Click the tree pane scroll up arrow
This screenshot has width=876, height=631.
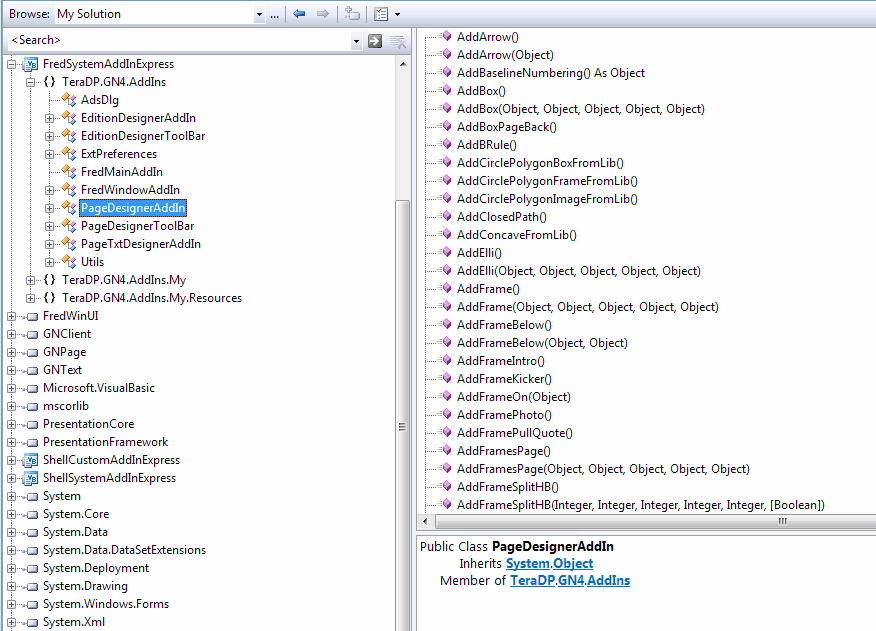[x=403, y=64]
